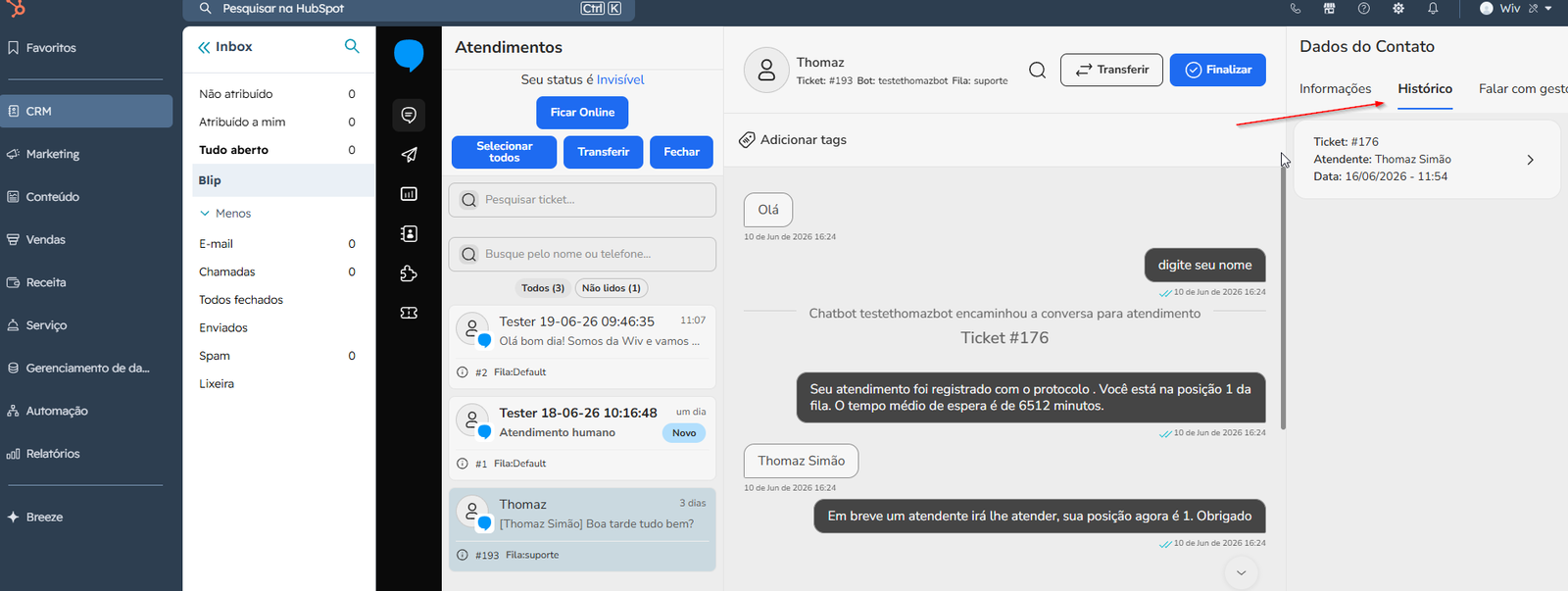1568x591 pixels.
Task: Open the Receita sidebar item
Action: point(45,282)
